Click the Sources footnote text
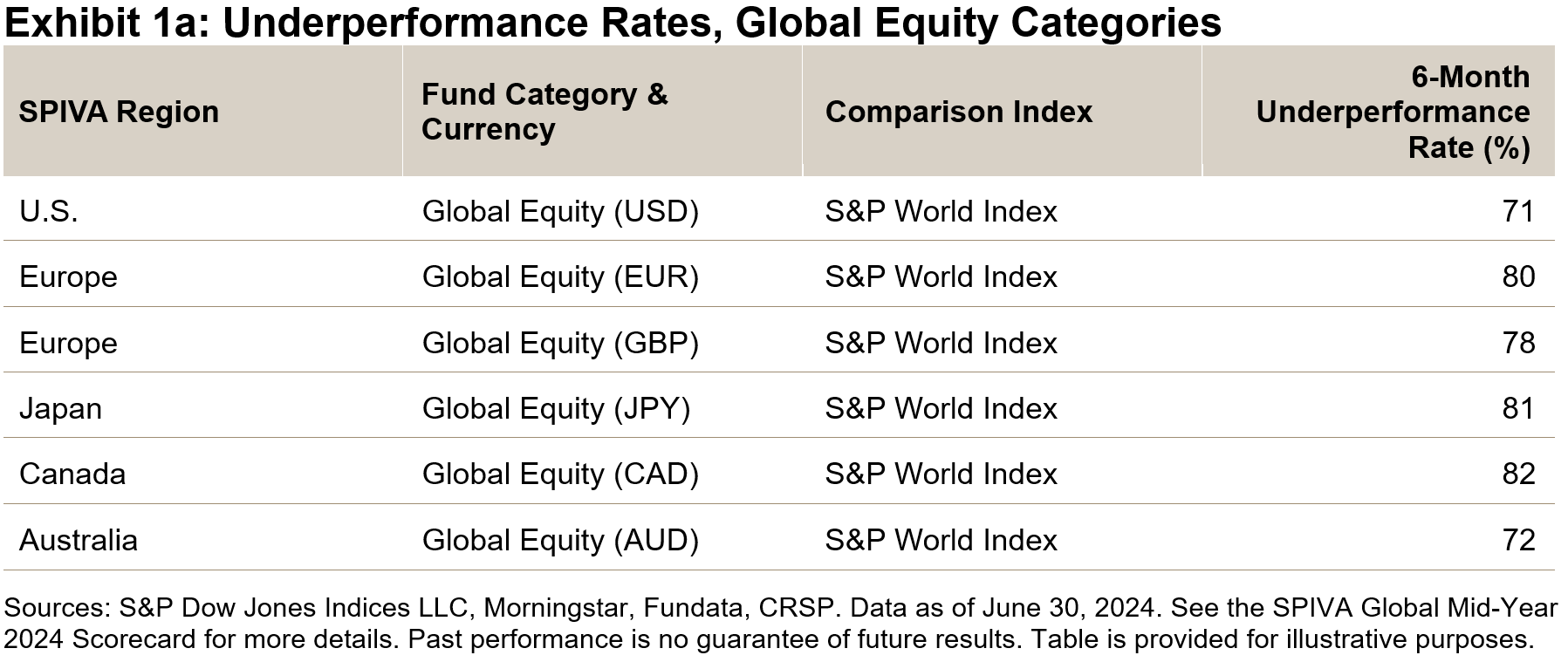 (x=780, y=624)
